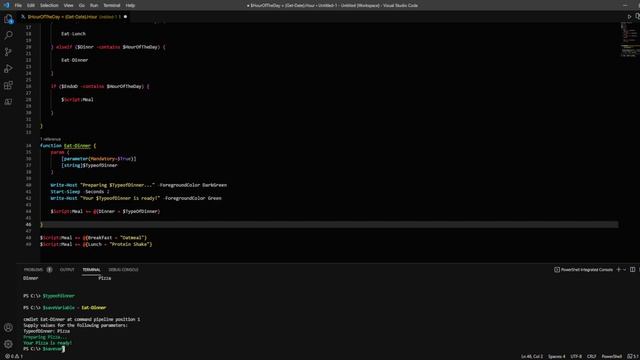The image size is (640, 360).
Task: Click the '1 reference' CodeLens link
Action: [50, 139]
